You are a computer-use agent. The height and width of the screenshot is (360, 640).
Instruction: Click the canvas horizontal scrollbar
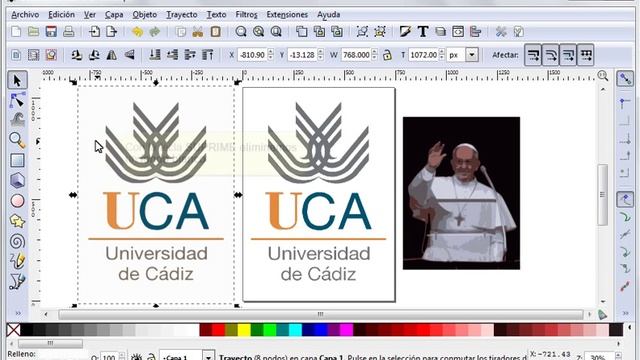320,314
